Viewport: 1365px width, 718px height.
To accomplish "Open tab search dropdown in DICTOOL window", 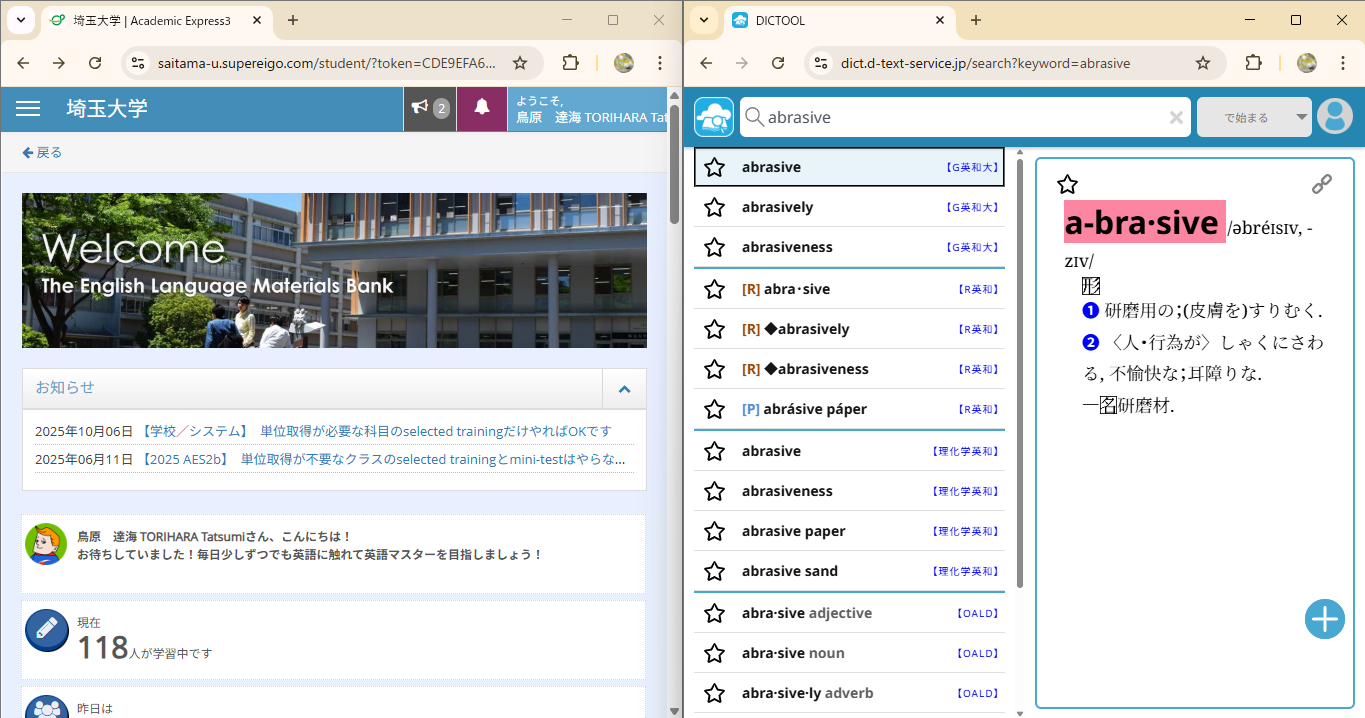I will [x=704, y=20].
